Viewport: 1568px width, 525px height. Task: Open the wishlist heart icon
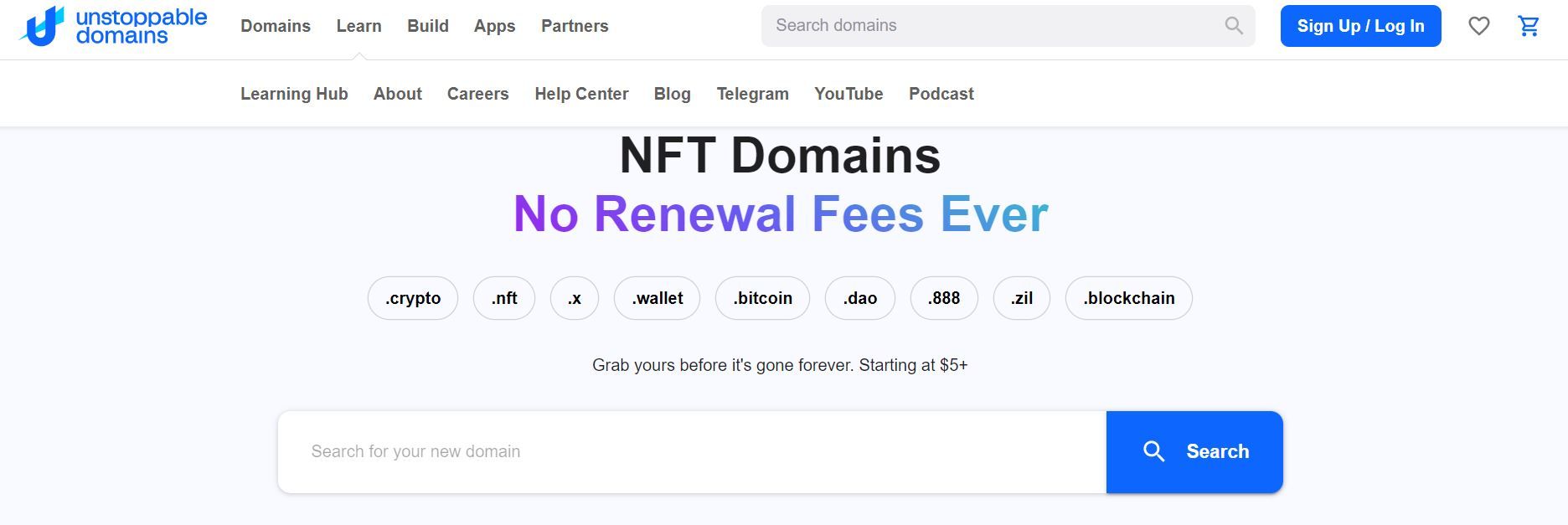point(1479,26)
